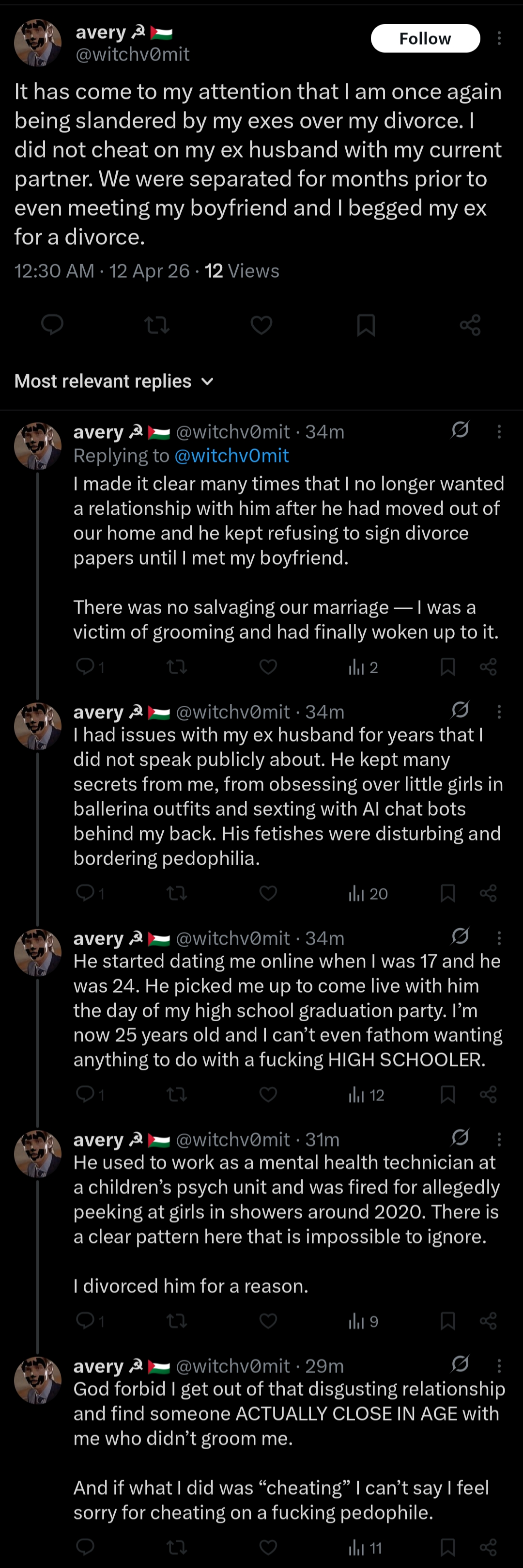The image size is (523, 1568).
Task: Click Grok icon on grooming reply
Action: coord(461,430)
